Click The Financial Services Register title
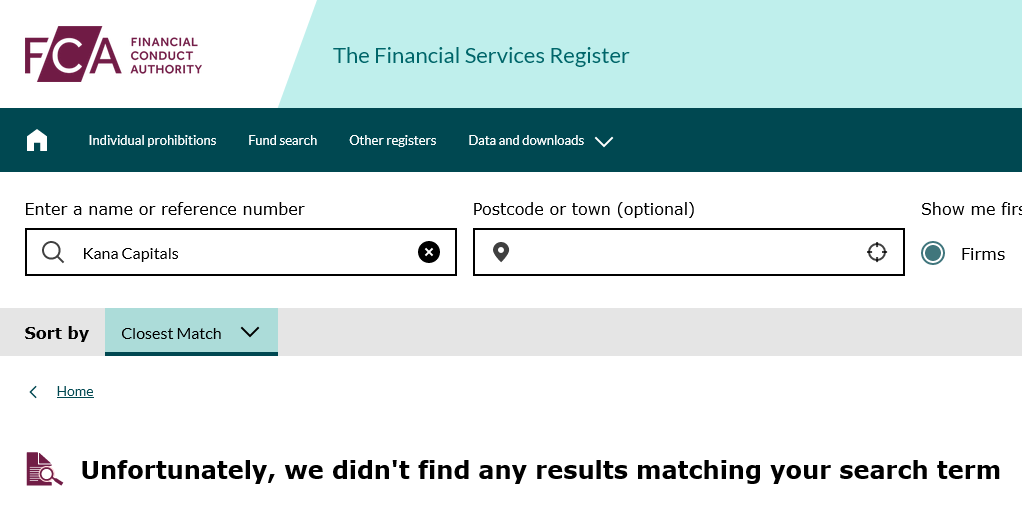Image resolution: width=1022 pixels, height=509 pixels. [481, 56]
